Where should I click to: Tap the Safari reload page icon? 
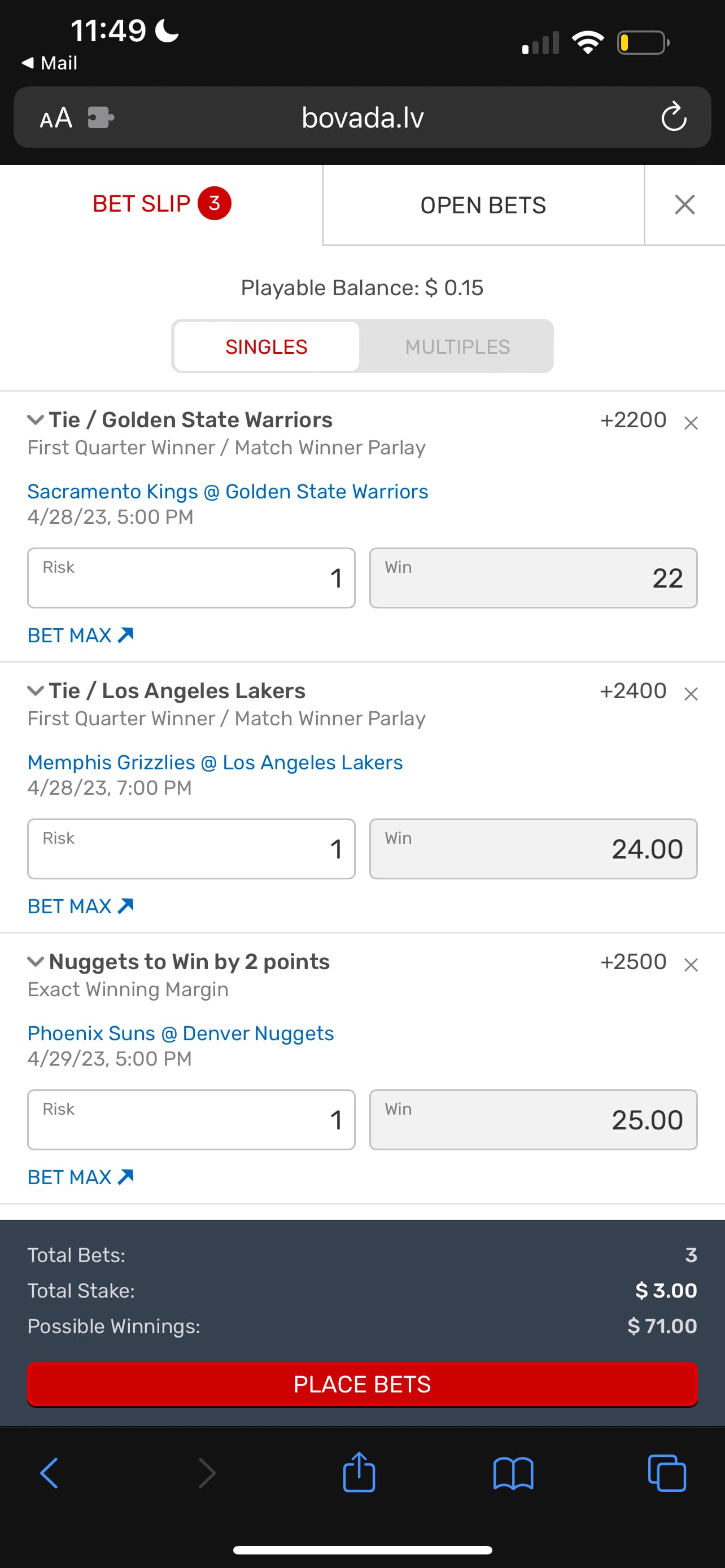tap(673, 117)
